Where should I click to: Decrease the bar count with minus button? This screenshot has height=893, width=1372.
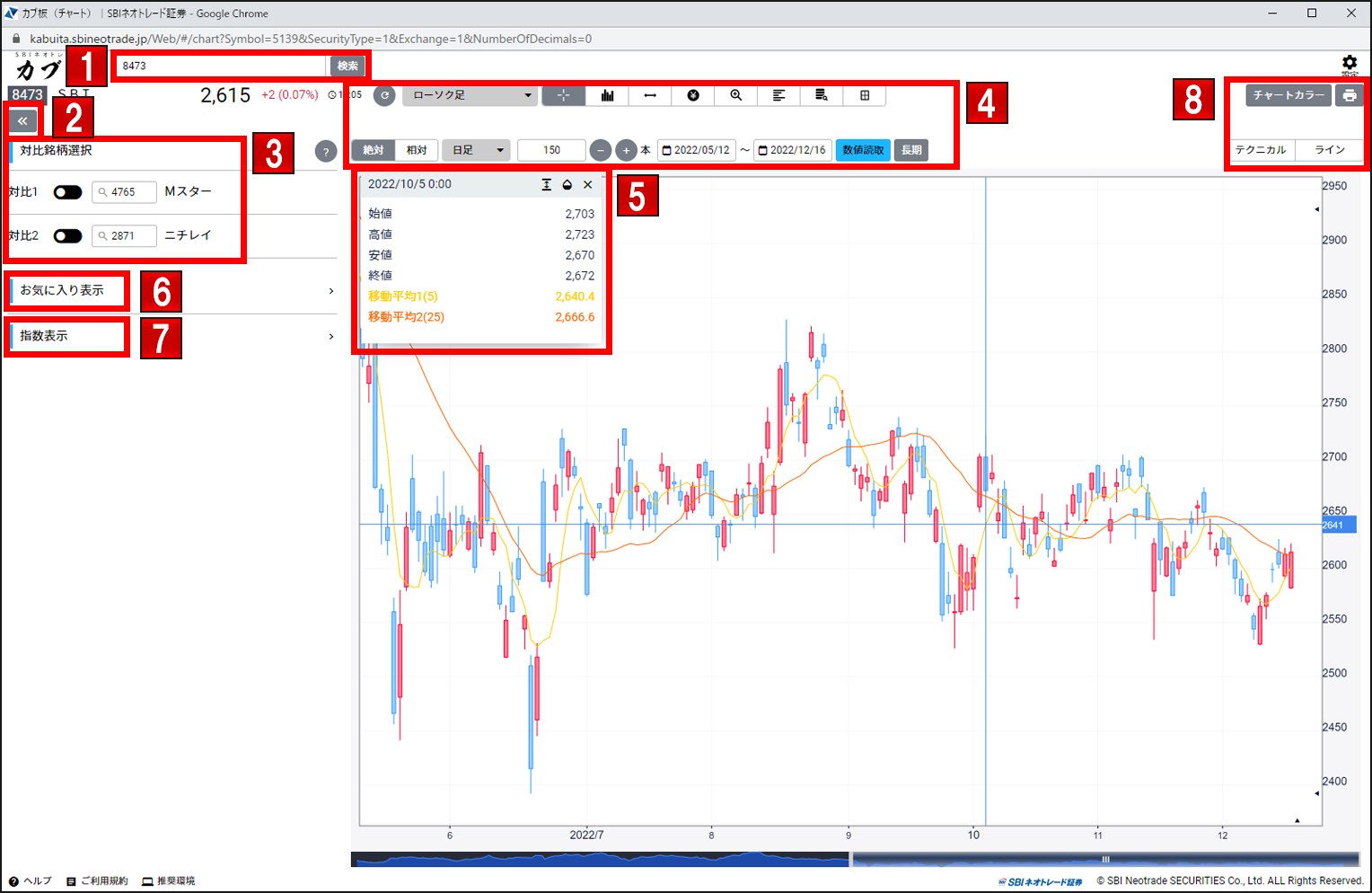[x=601, y=150]
